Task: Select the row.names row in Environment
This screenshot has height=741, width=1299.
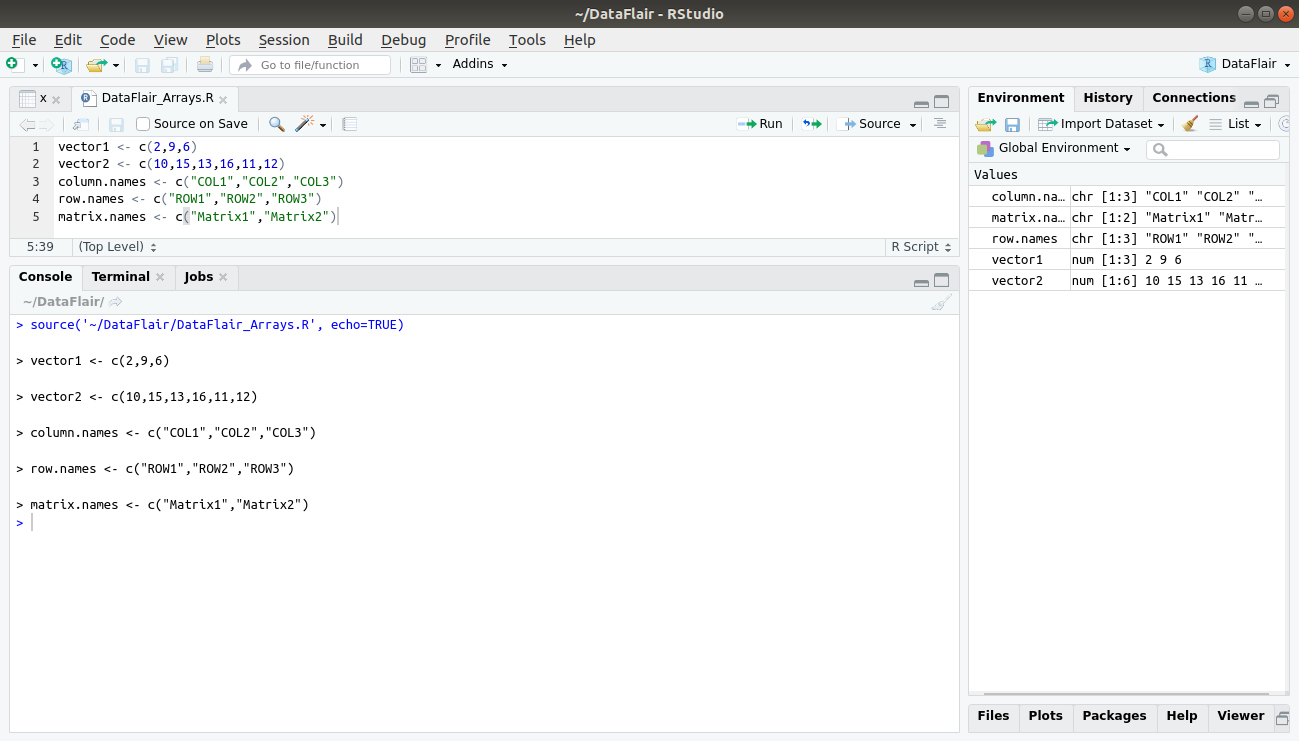Action: pos(1128,239)
